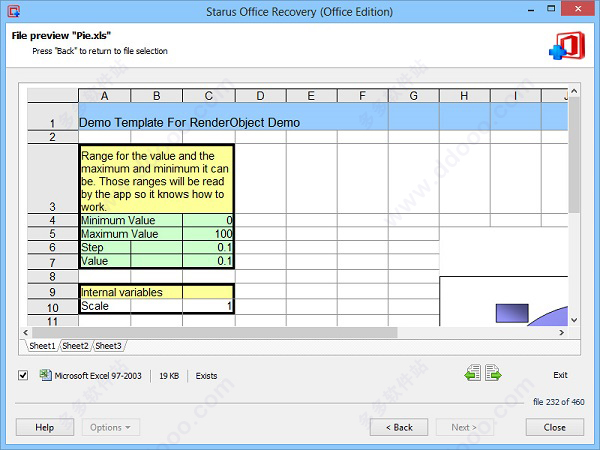Go to previous step with Back button
The height and width of the screenshot is (450, 600).
[399, 427]
